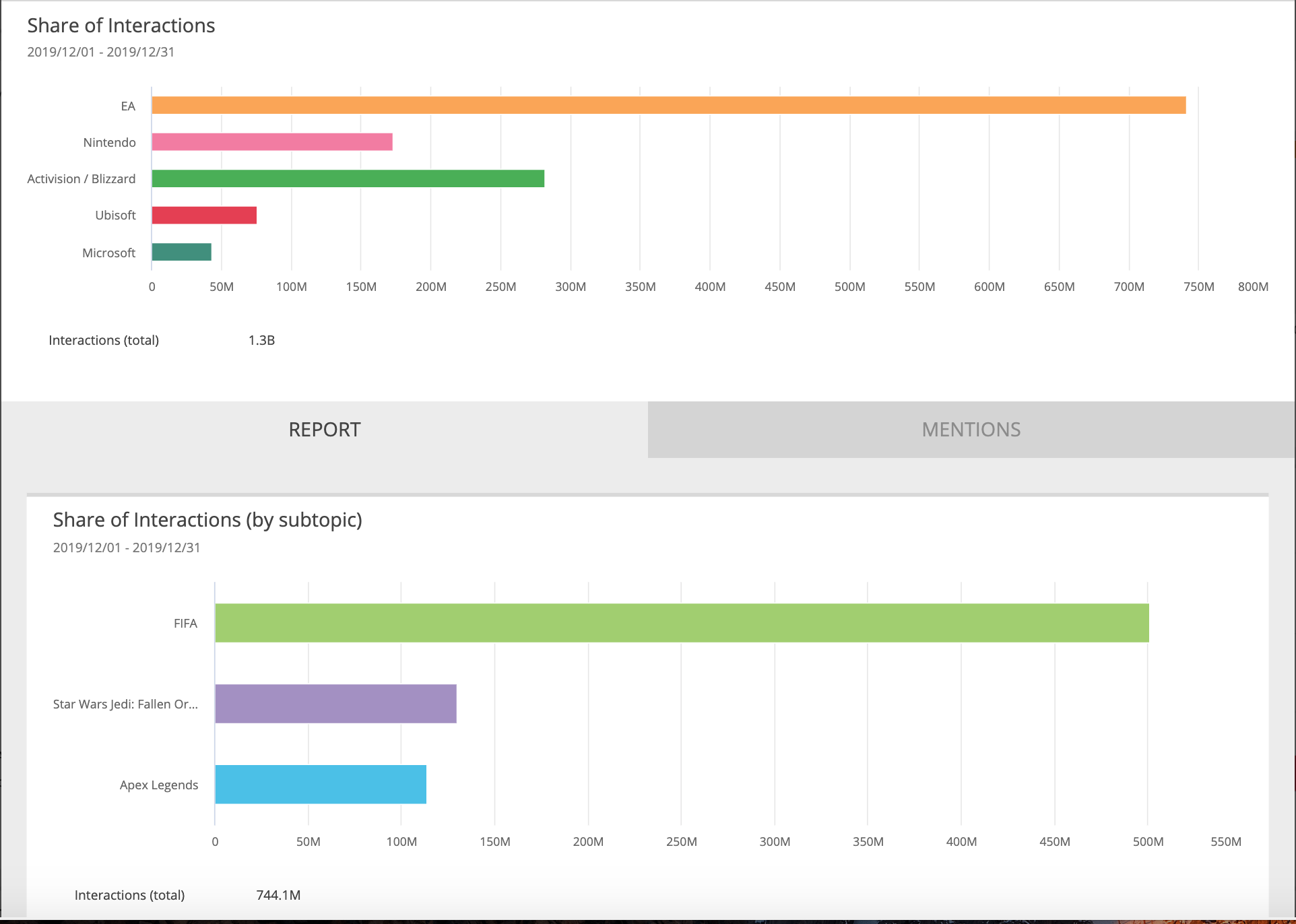1296x924 pixels.
Task: Click the Microsoft axis label
Action: coord(108,253)
